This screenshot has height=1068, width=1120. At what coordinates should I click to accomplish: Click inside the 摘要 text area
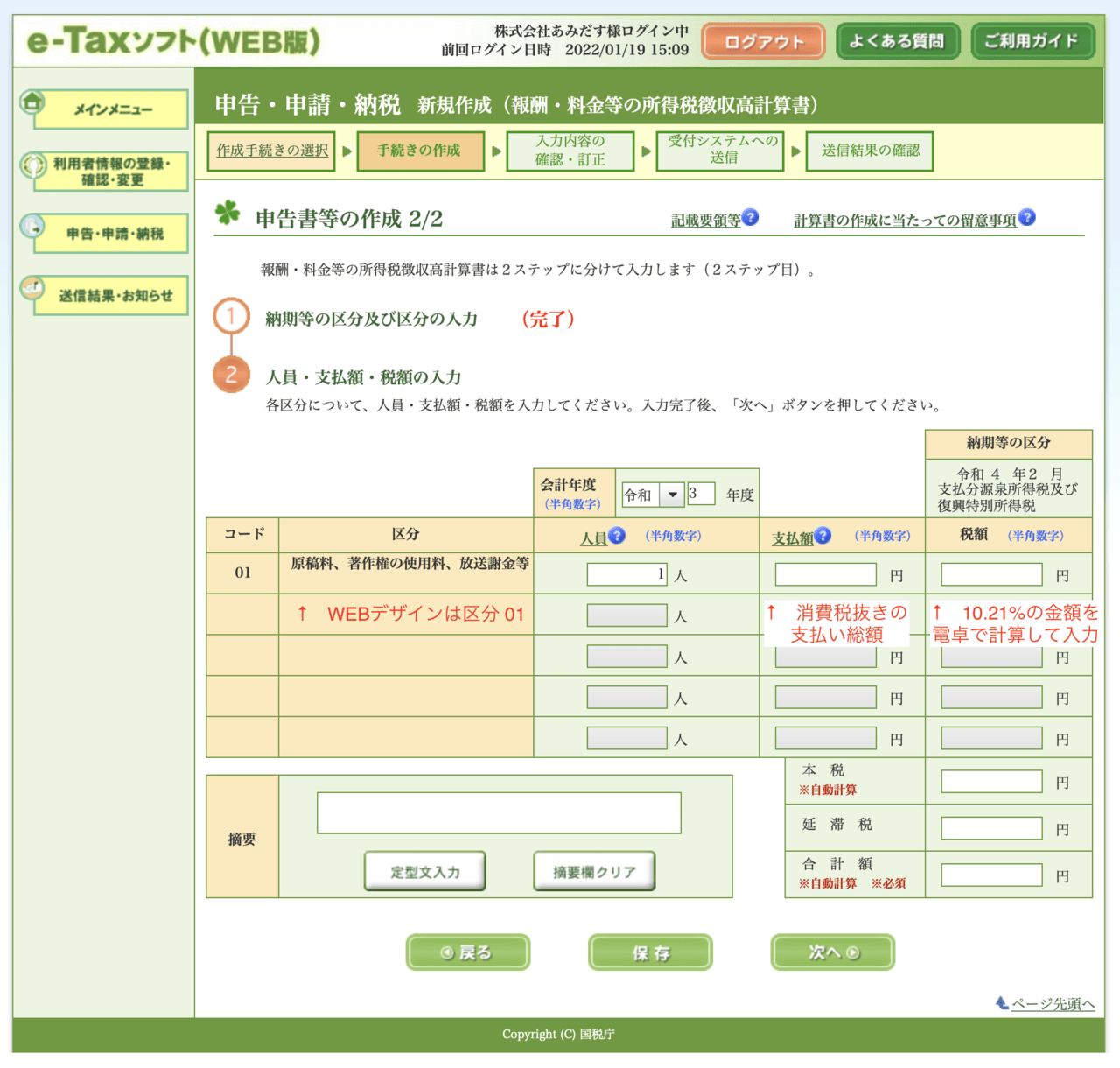point(499,812)
